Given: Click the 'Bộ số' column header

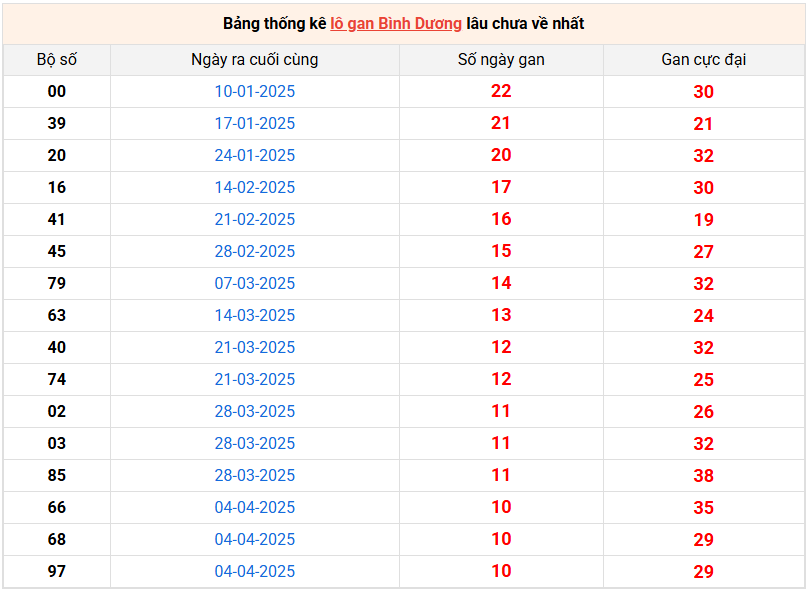Looking at the screenshot, I should click(x=57, y=60).
